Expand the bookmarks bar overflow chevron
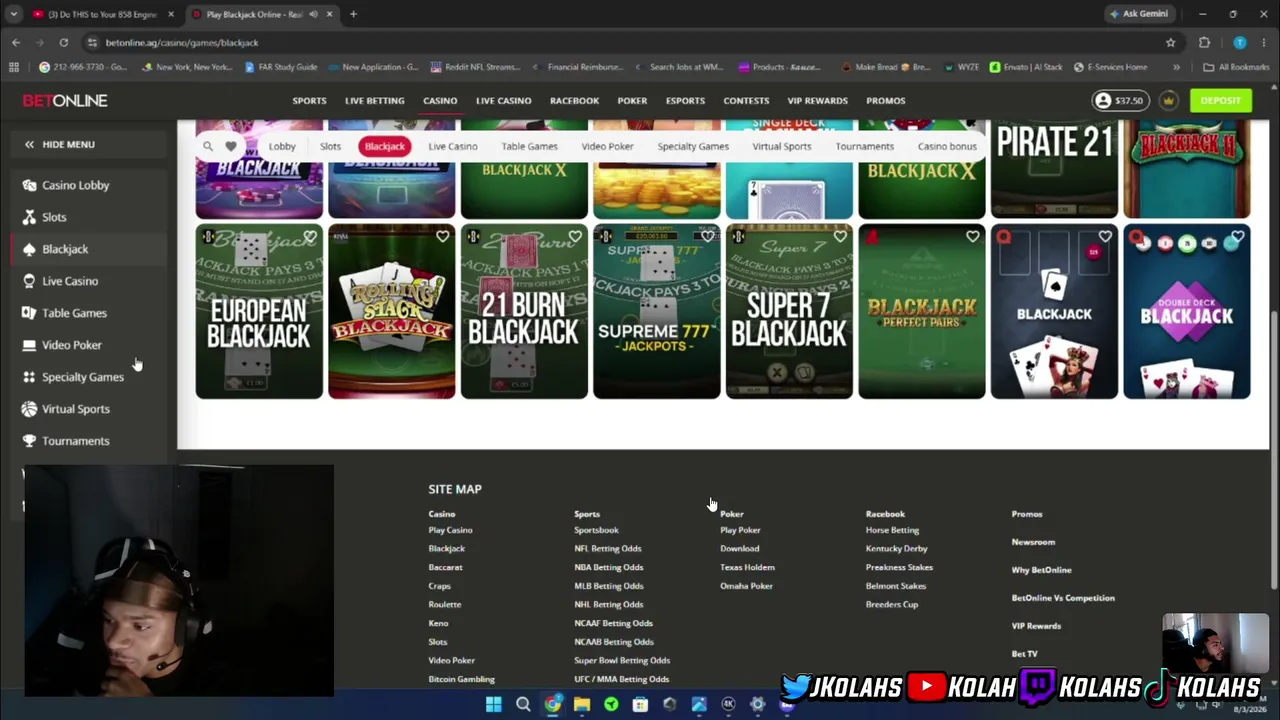Image resolution: width=1280 pixels, height=720 pixels. pyautogui.click(x=1176, y=67)
